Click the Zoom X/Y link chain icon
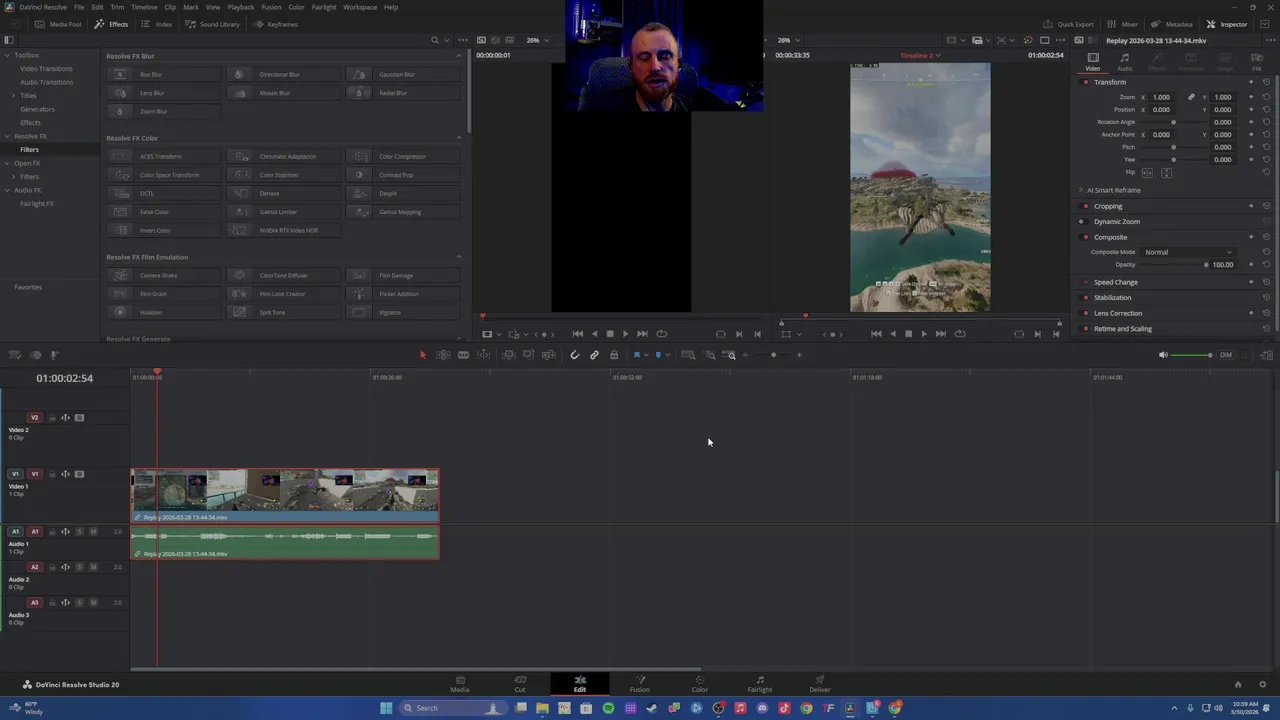Image resolution: width=1280 pixels, height=720 pixels. pyautogui.click(x=1191, y=97)
